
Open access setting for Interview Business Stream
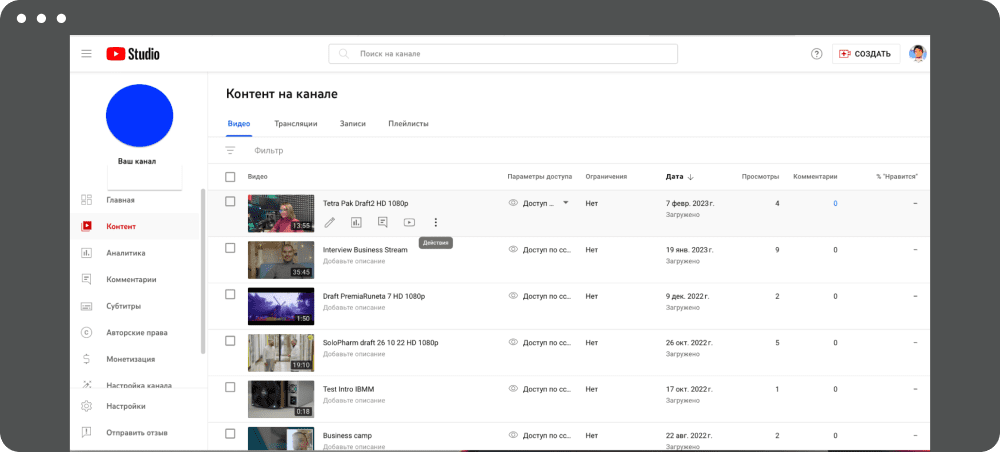click(x=547, y=250)
